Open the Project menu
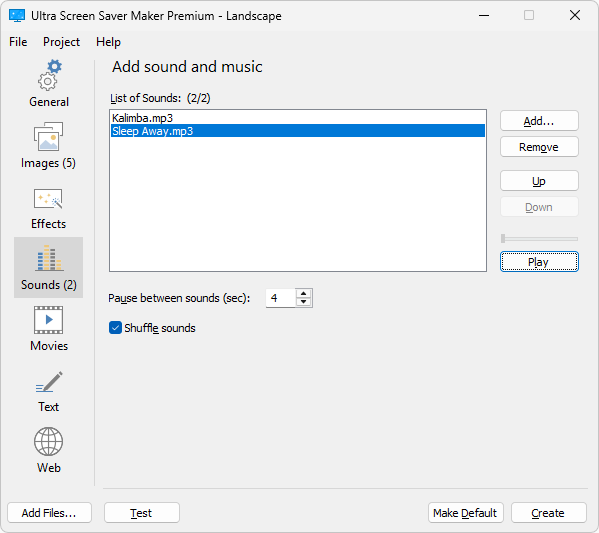 click(x=61, y=42)
